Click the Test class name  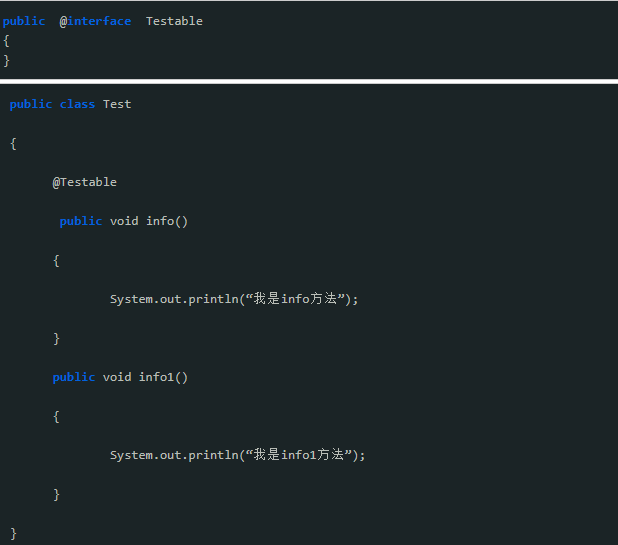[x=117, y=104]
